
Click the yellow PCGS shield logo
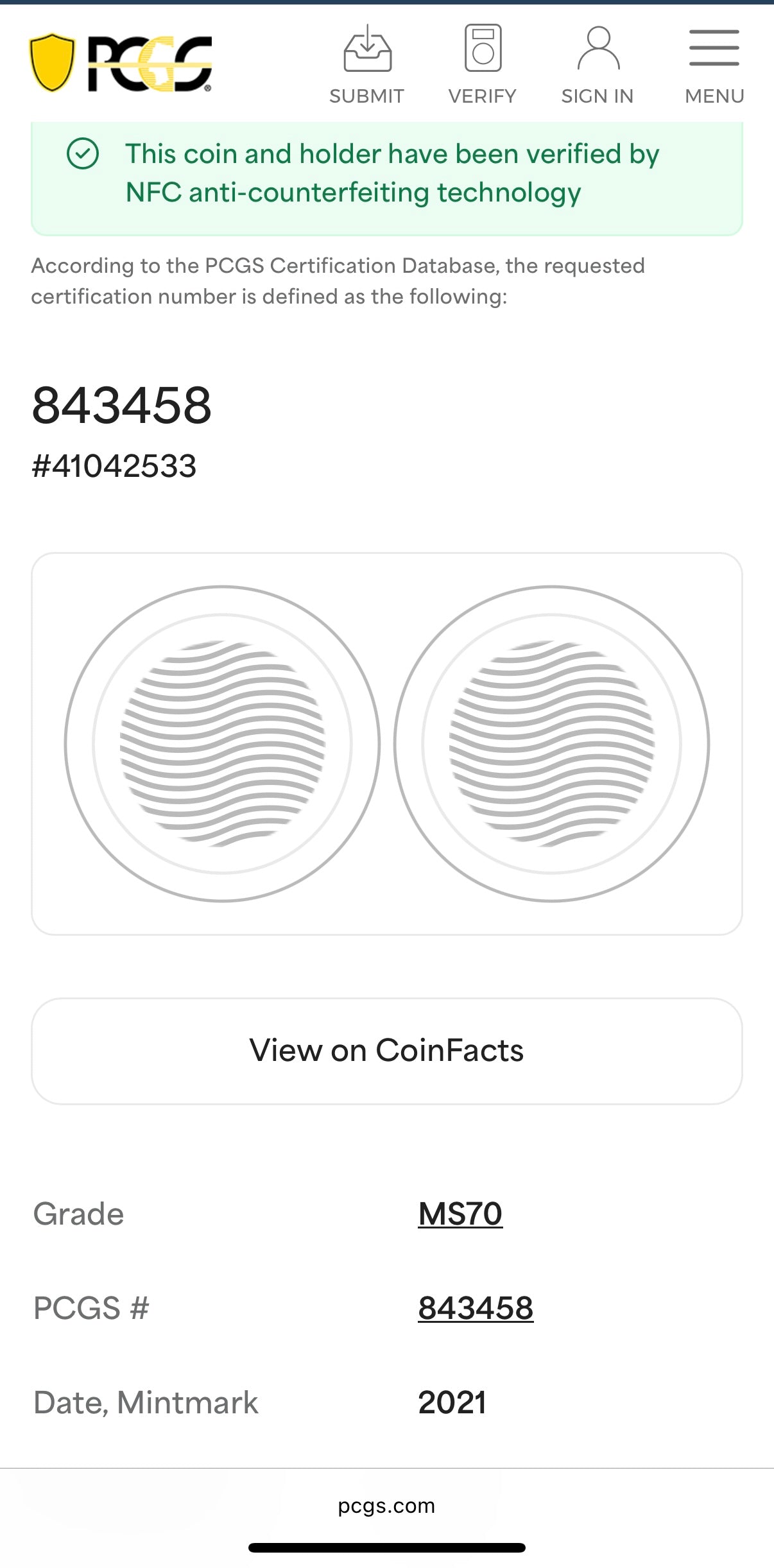52,62
